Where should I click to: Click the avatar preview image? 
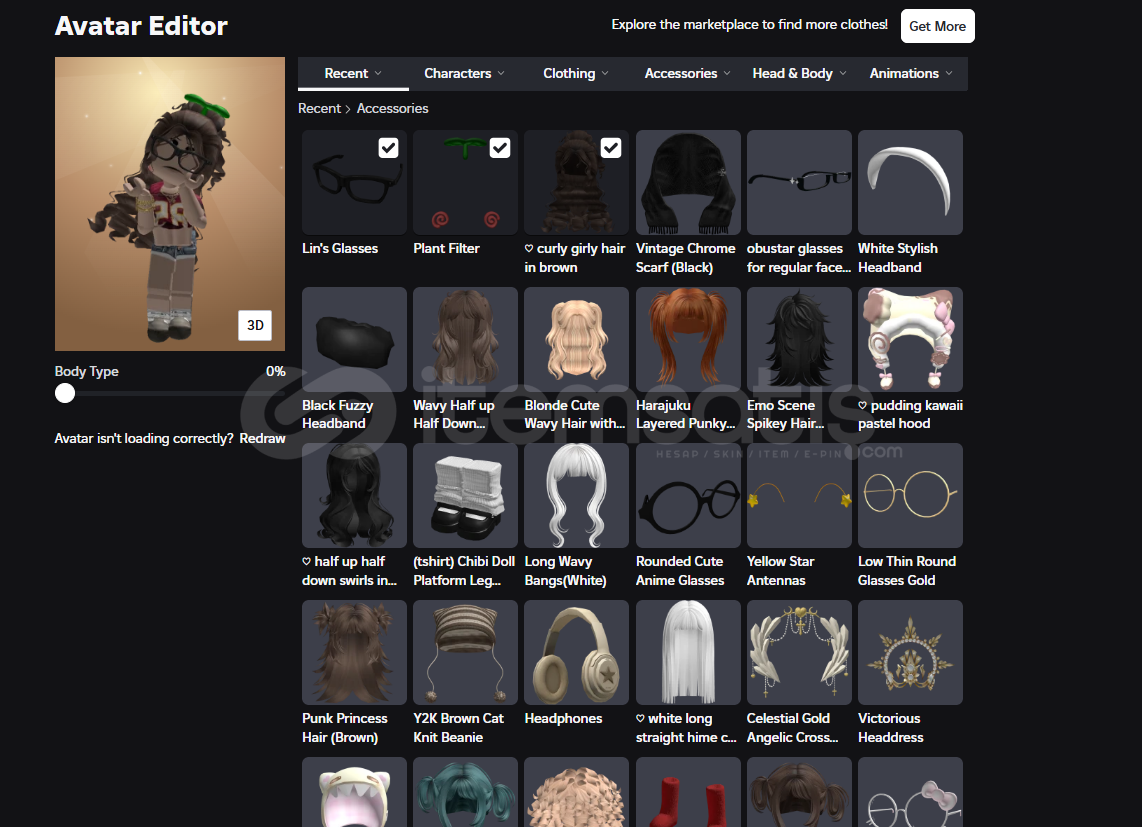(x=170, y=204)
